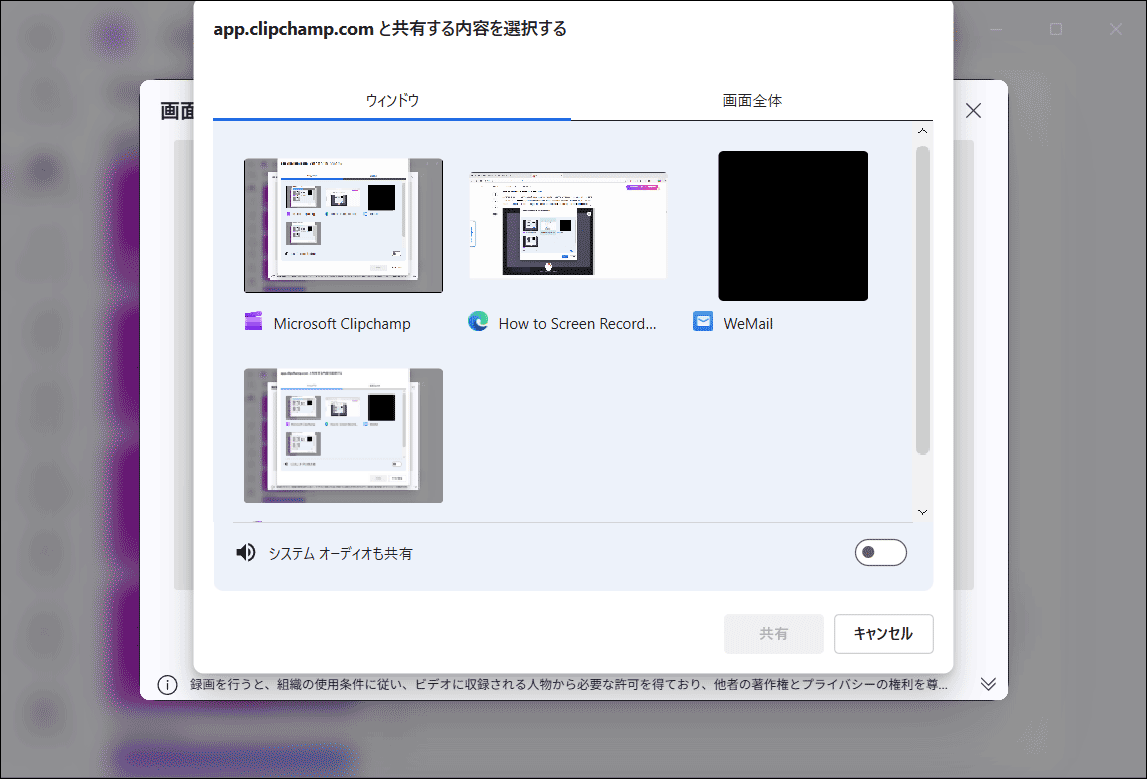
Task: Click the scrollbar down arrow
Action: (922, 511)
